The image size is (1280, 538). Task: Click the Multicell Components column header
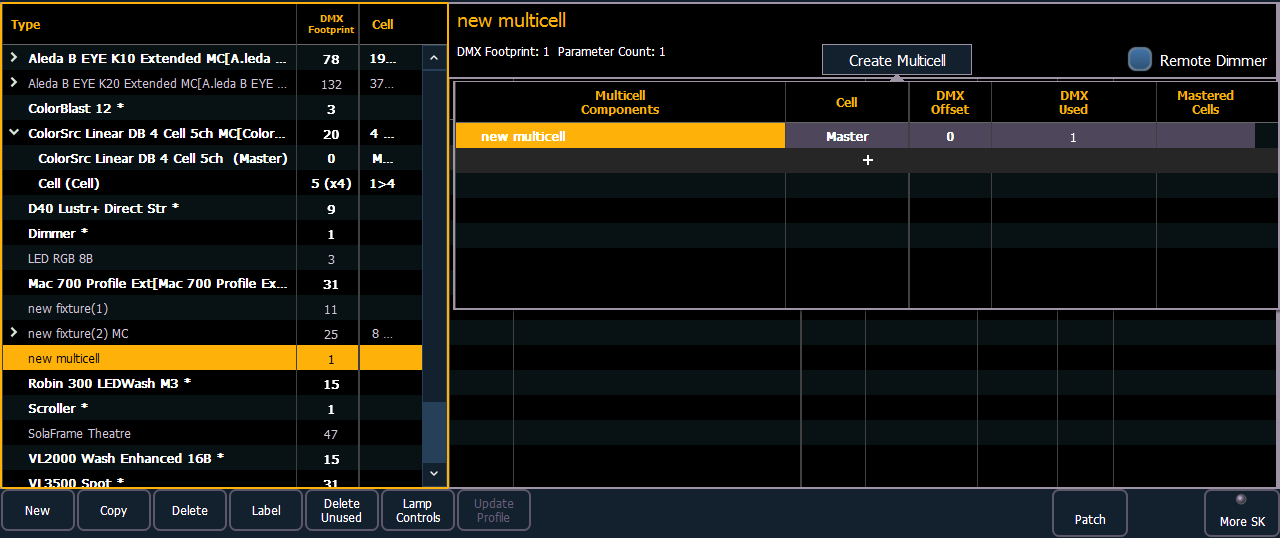tap(620, 103)
